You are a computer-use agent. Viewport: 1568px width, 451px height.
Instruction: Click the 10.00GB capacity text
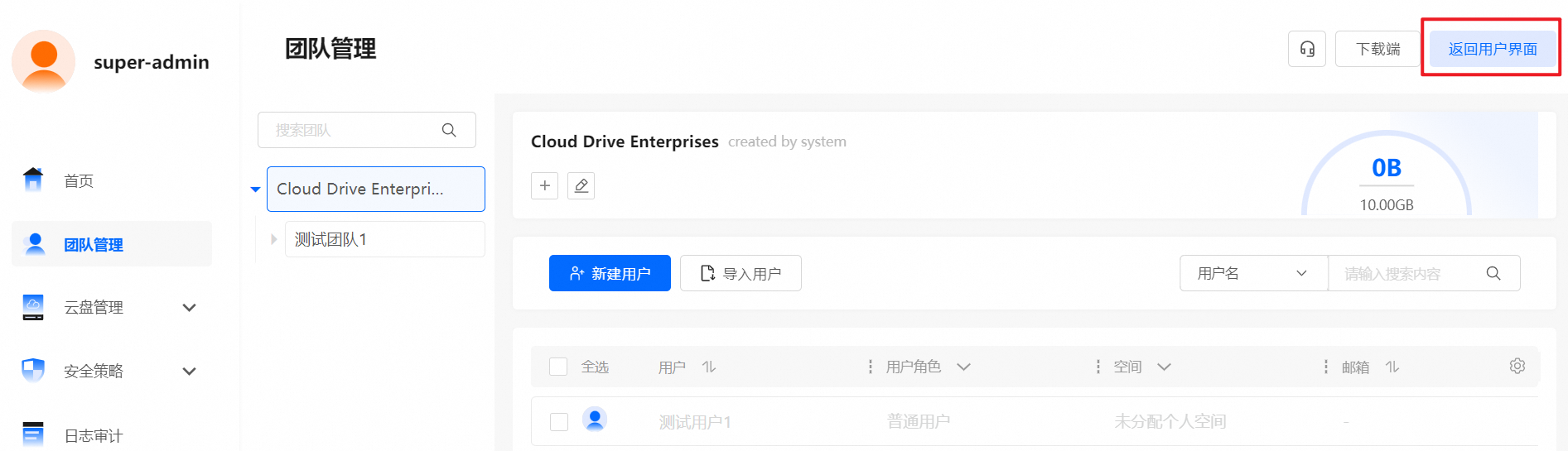point(1387,204)
